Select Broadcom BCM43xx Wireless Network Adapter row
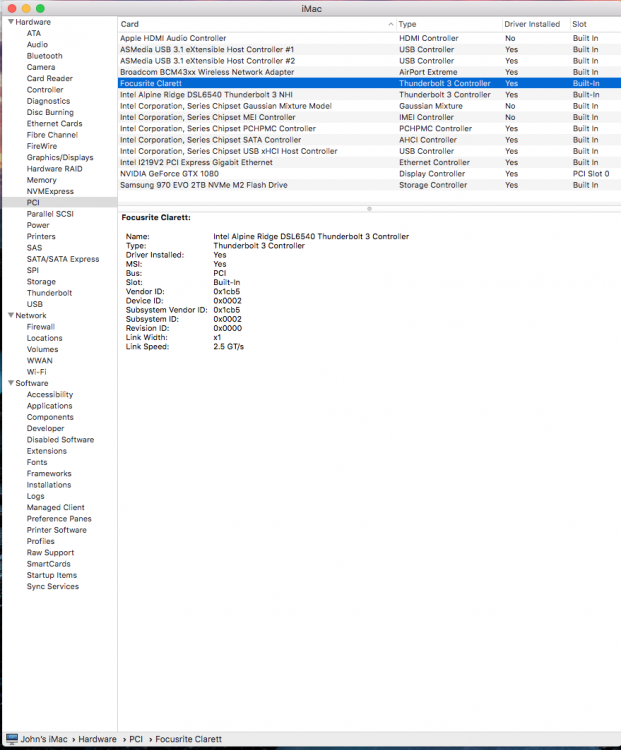Viewport: 621px width, 750px height. tap(369, 72)
